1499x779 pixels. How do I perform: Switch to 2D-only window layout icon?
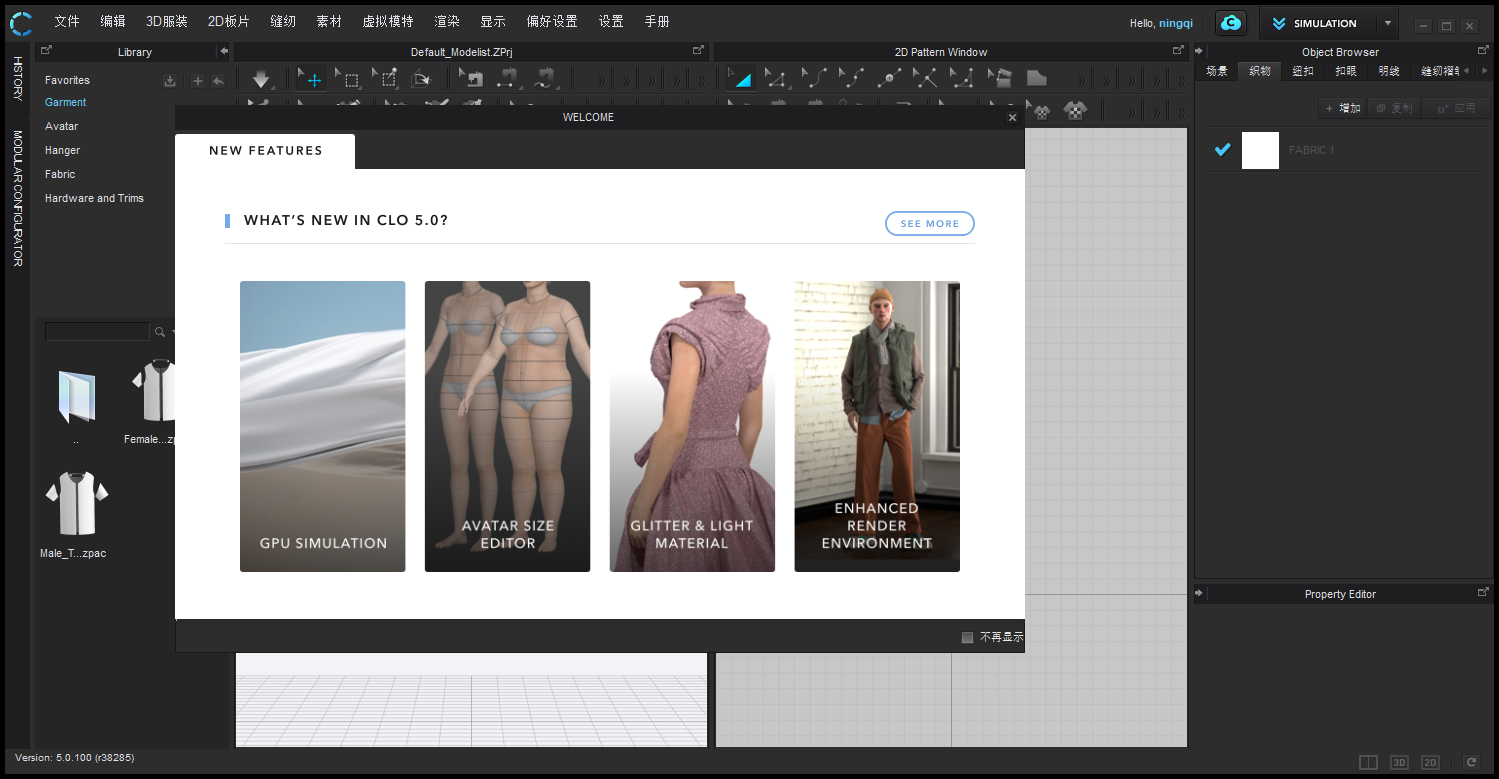pyautogui.click(x=1431, y=762)
